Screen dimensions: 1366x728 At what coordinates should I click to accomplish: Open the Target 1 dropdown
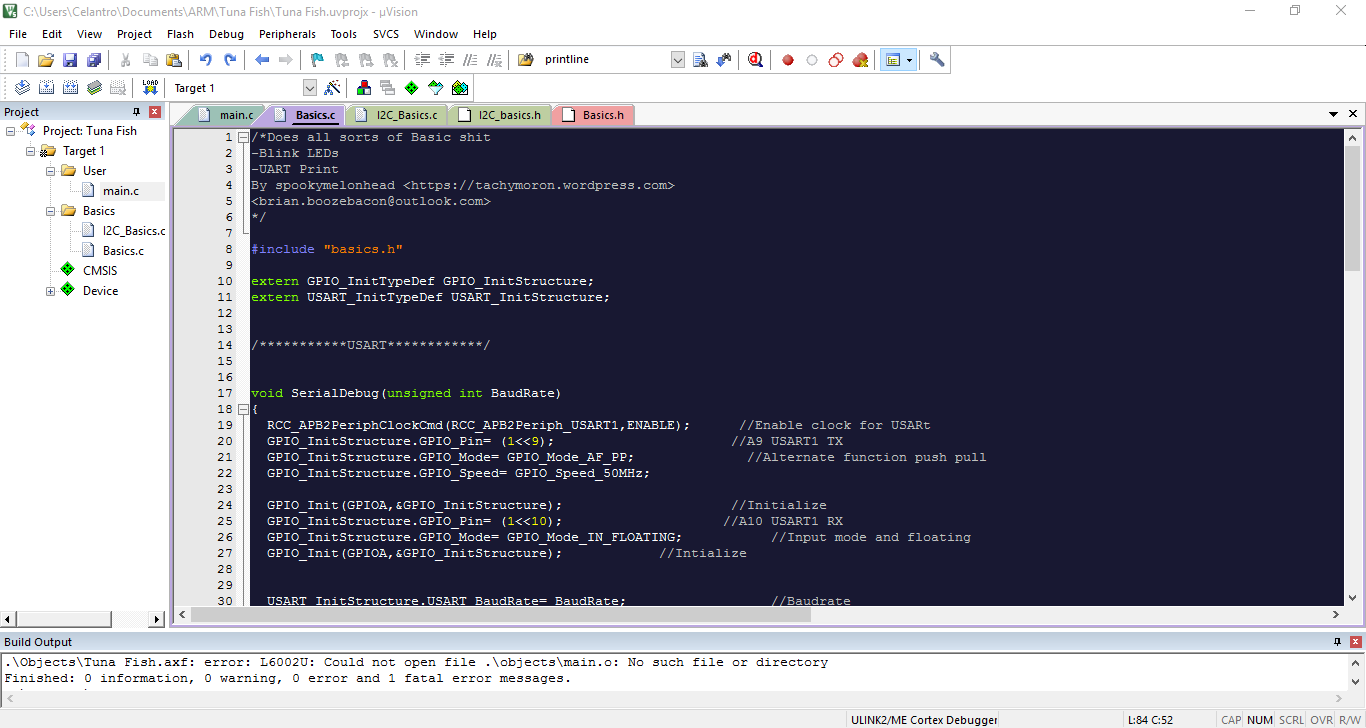pyautogui.click(x=309, y=88)
